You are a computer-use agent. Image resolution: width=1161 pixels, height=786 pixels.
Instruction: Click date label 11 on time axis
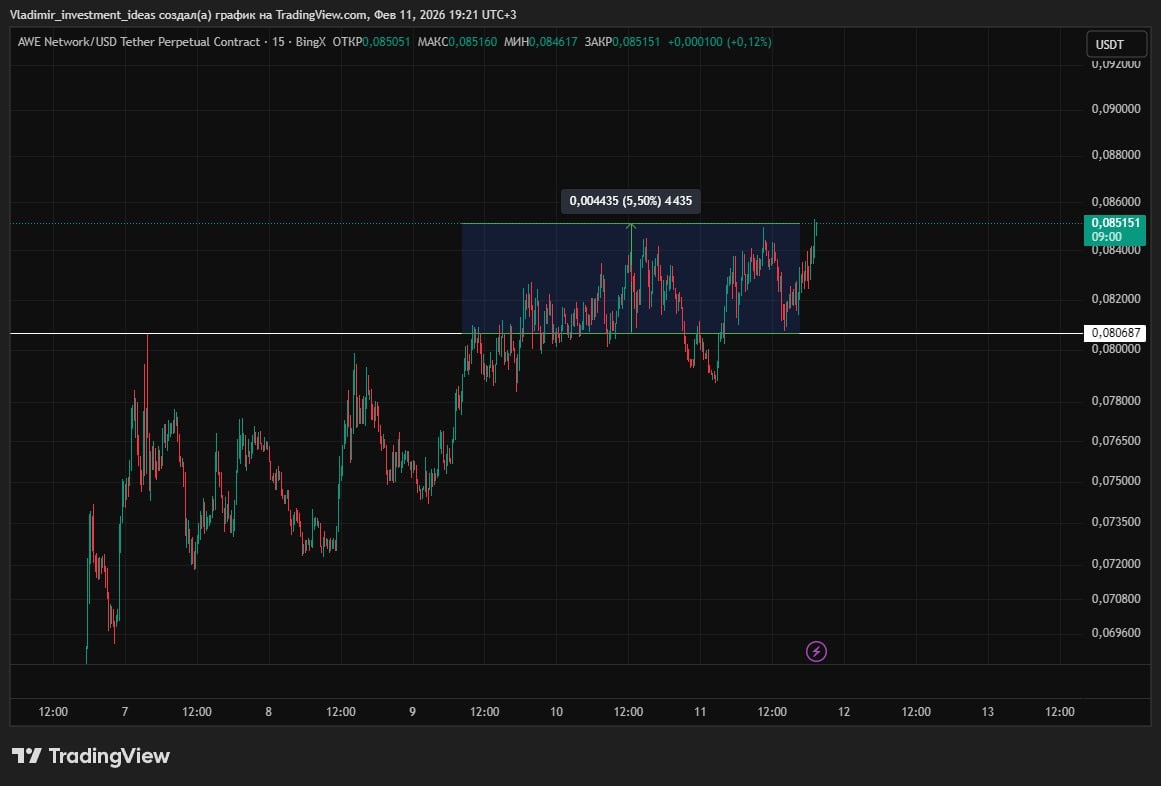[x=700, y=712]
